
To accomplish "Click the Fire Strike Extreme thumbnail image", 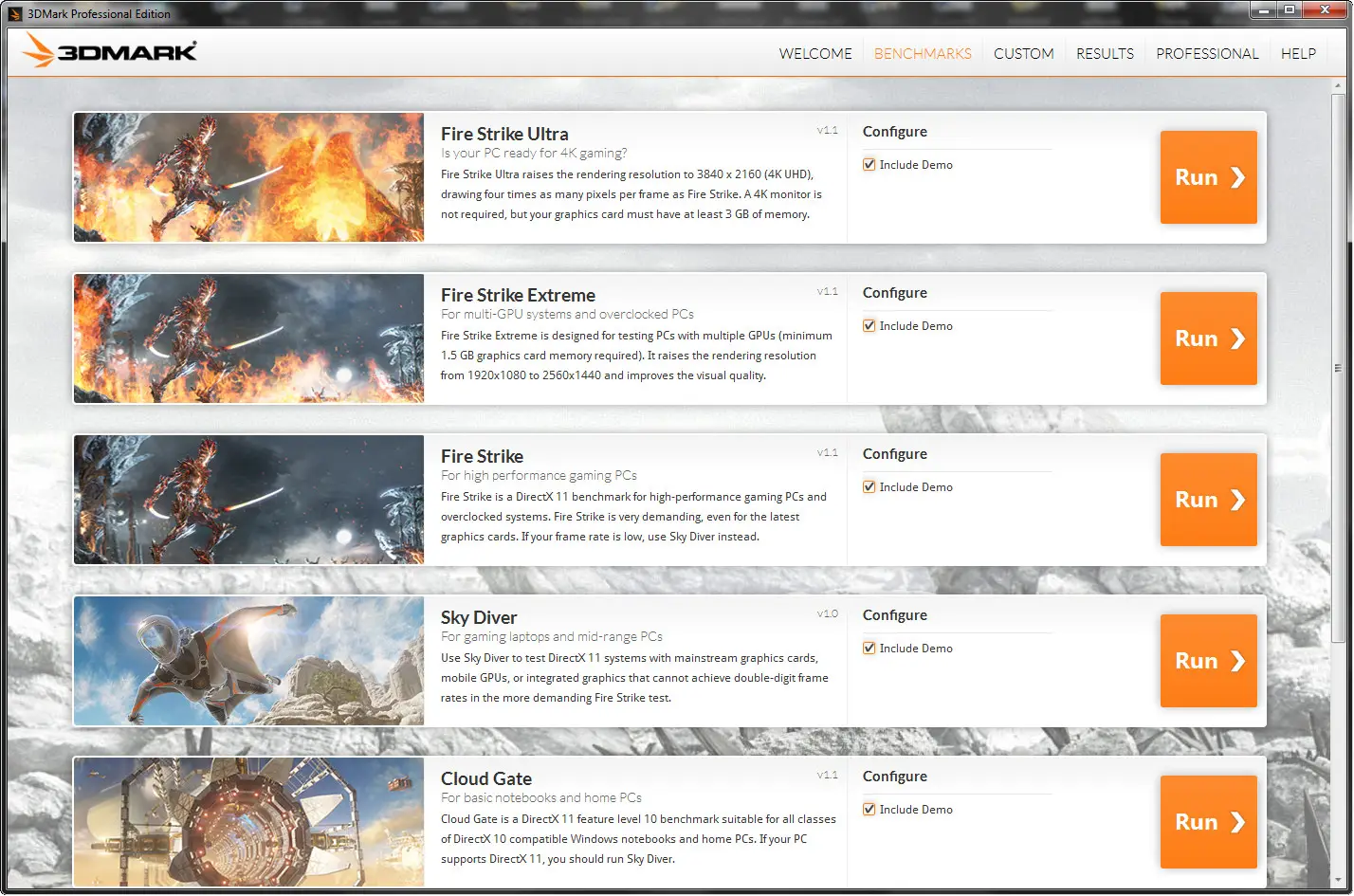I will [248, 338].
